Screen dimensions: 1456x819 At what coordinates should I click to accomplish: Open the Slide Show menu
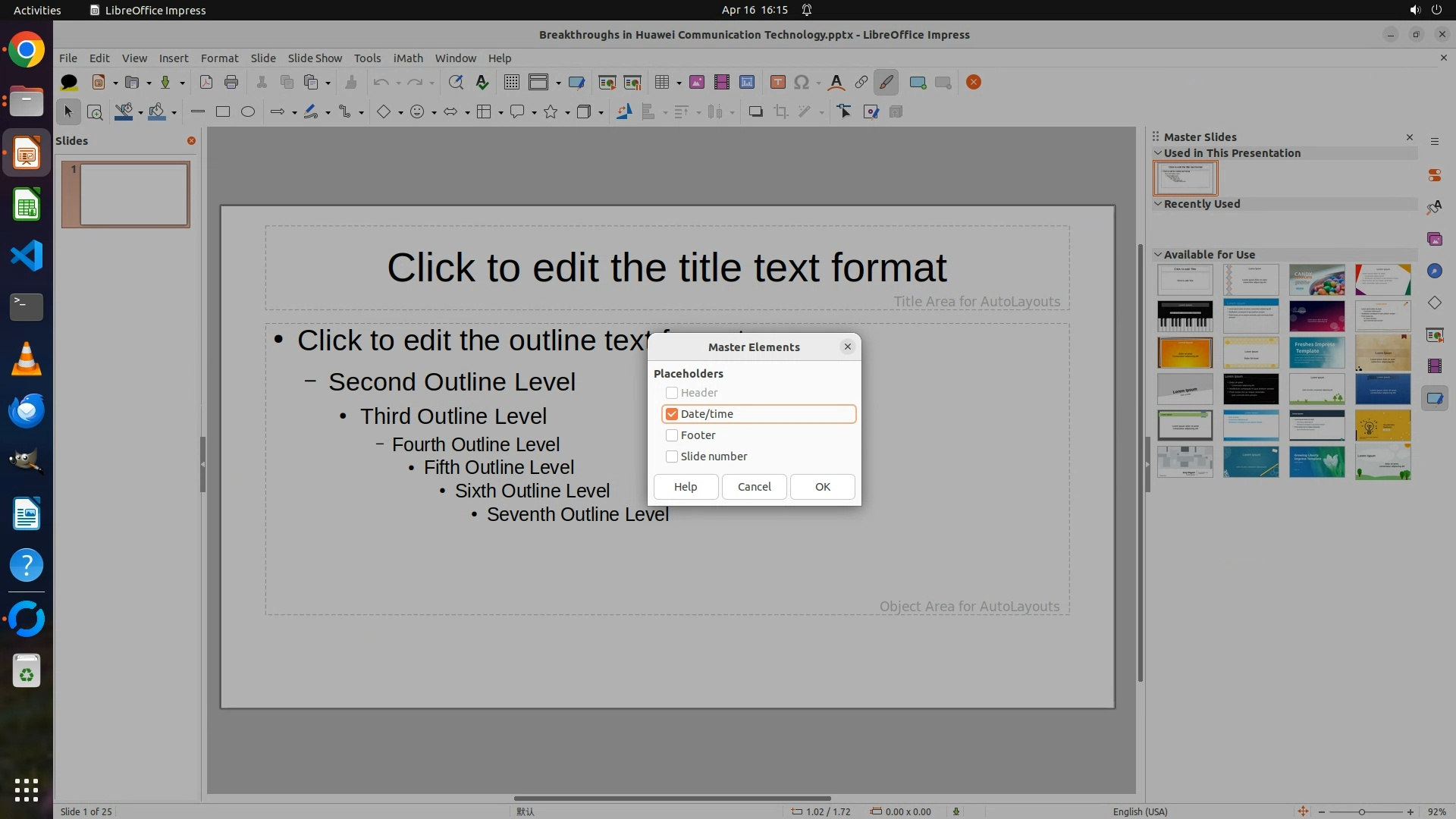[x=315, y=58]
